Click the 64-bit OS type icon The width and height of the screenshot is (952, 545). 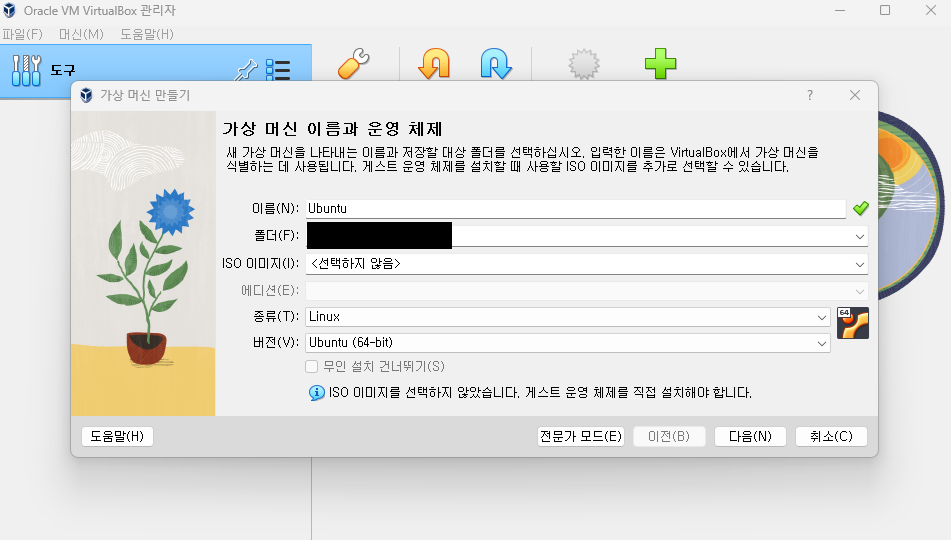[852, 323]
